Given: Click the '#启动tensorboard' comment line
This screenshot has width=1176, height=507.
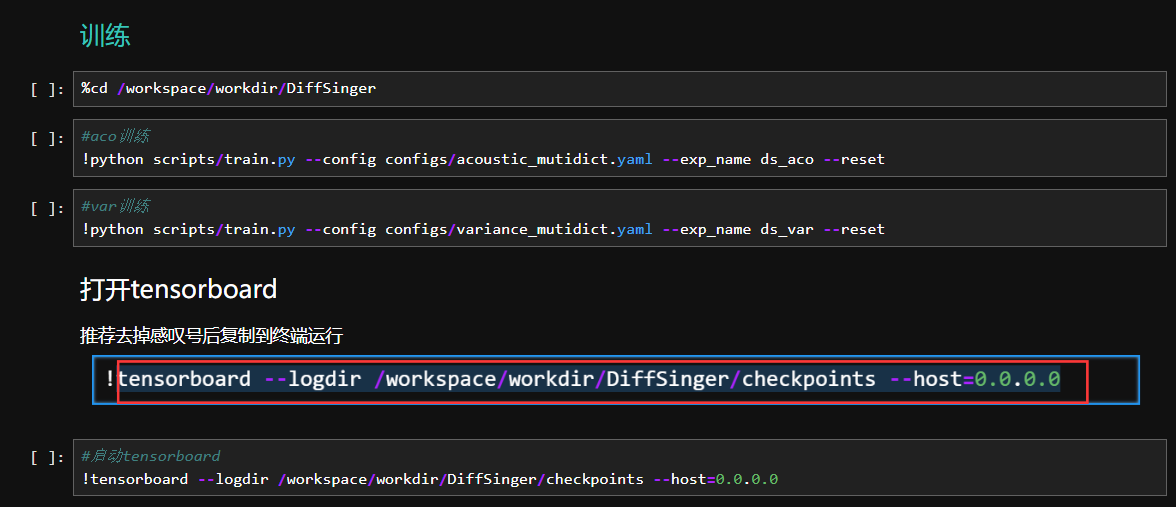Looking at the screenshot, I should pos(151,455).
